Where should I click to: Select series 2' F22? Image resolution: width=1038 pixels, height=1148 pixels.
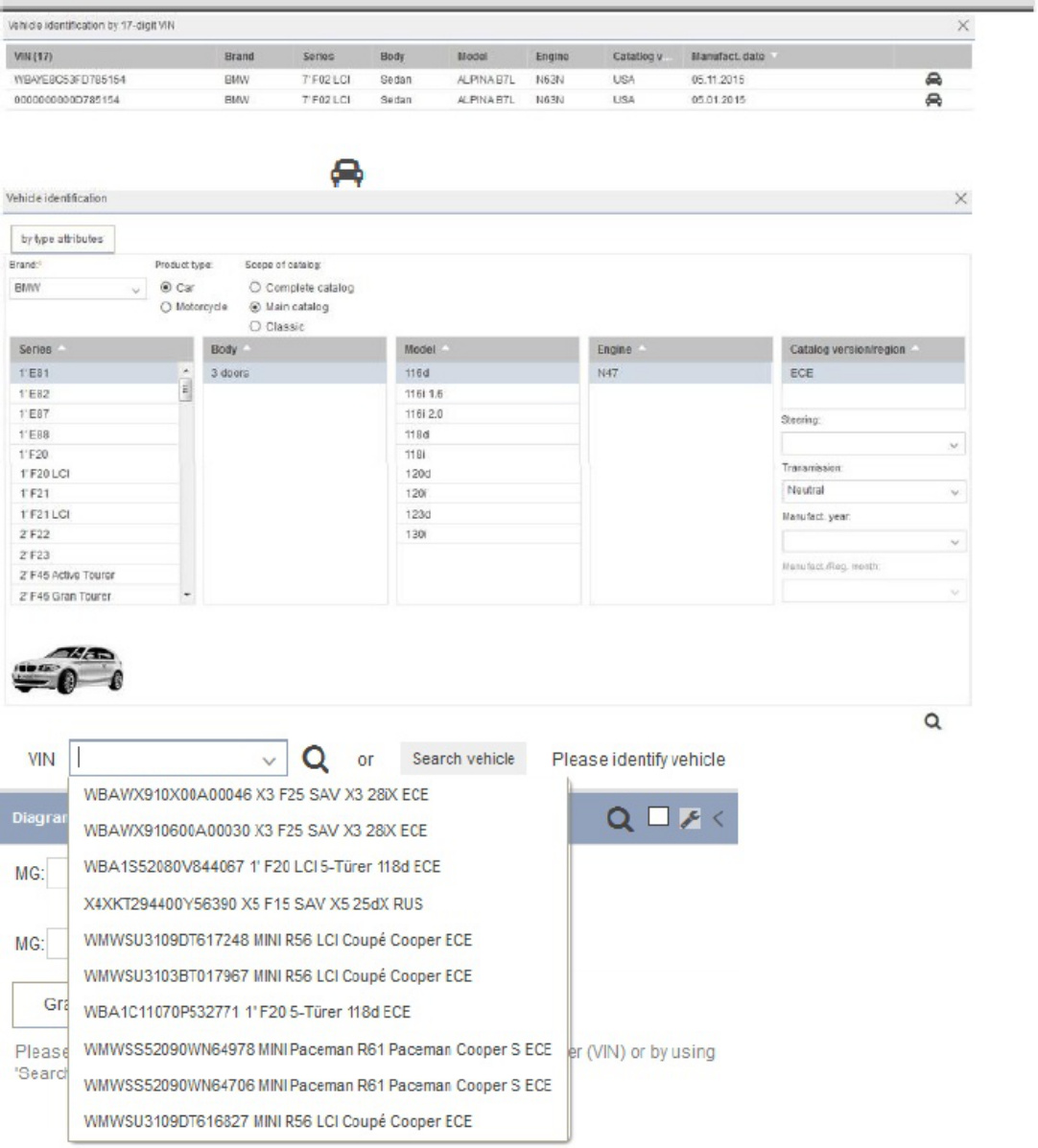(95, 534)
